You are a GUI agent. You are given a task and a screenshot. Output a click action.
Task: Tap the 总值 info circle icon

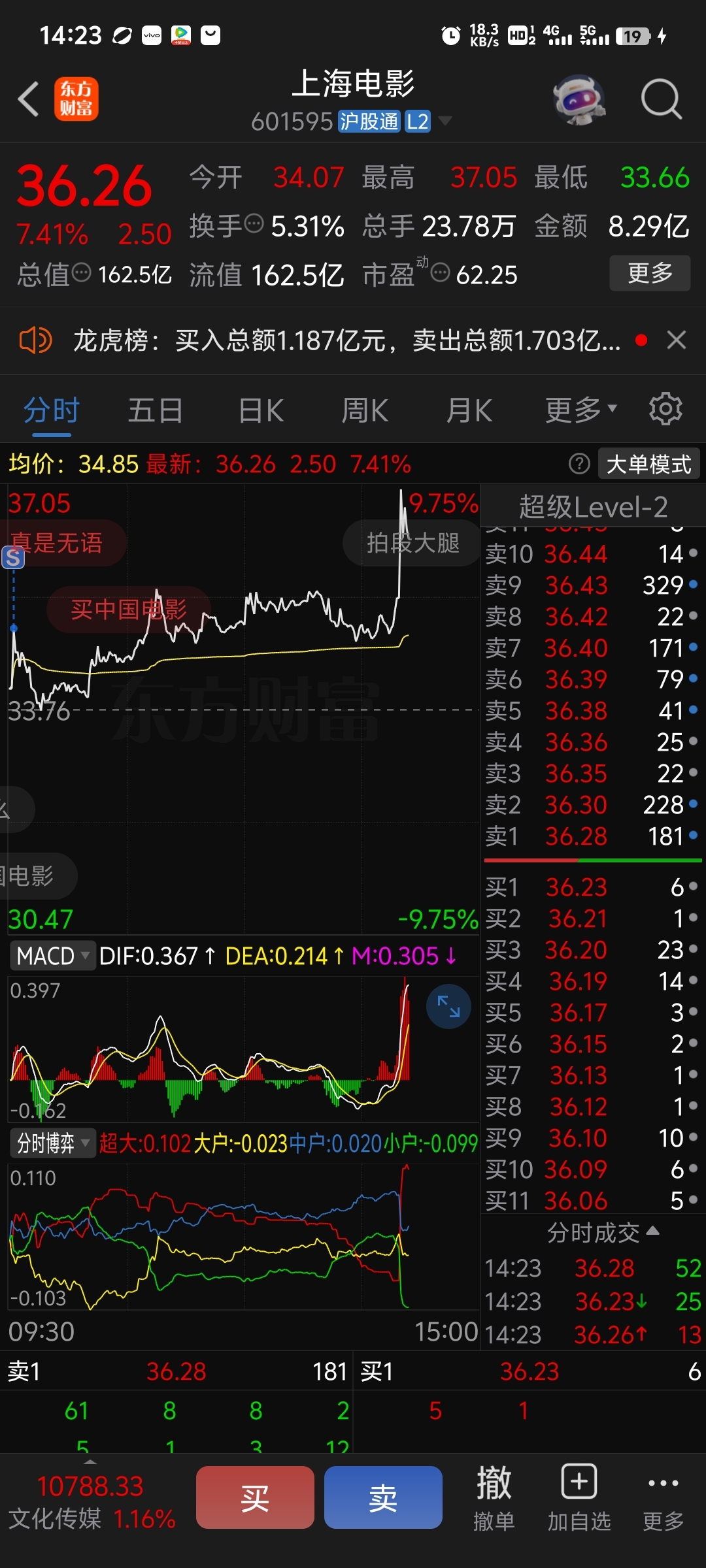pyautogui.click(x=81, y=272)
